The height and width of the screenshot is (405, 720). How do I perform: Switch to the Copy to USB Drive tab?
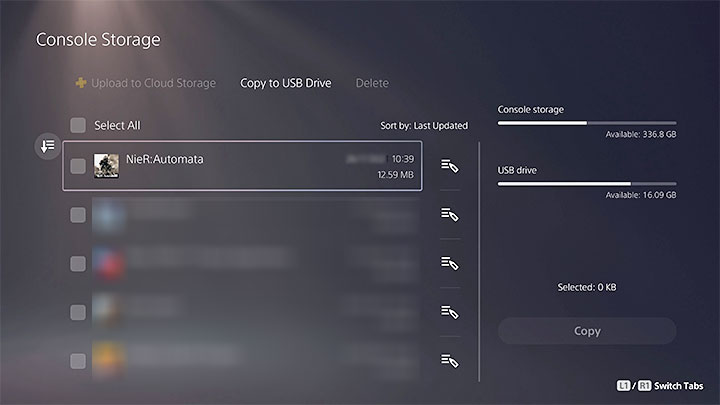pos(285,83)
